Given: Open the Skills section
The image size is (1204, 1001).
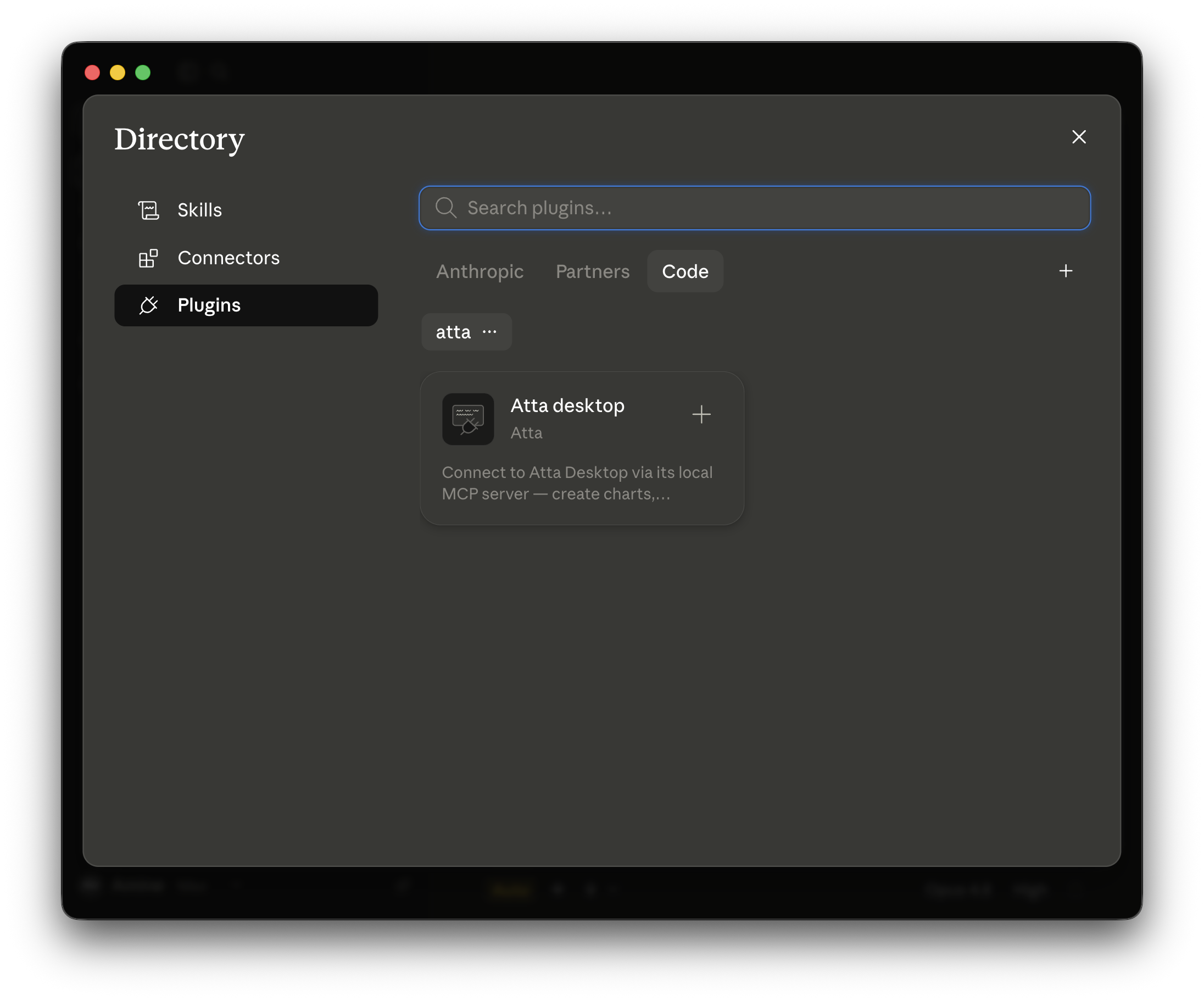Looking at the screenshot, I should point(246,210).
